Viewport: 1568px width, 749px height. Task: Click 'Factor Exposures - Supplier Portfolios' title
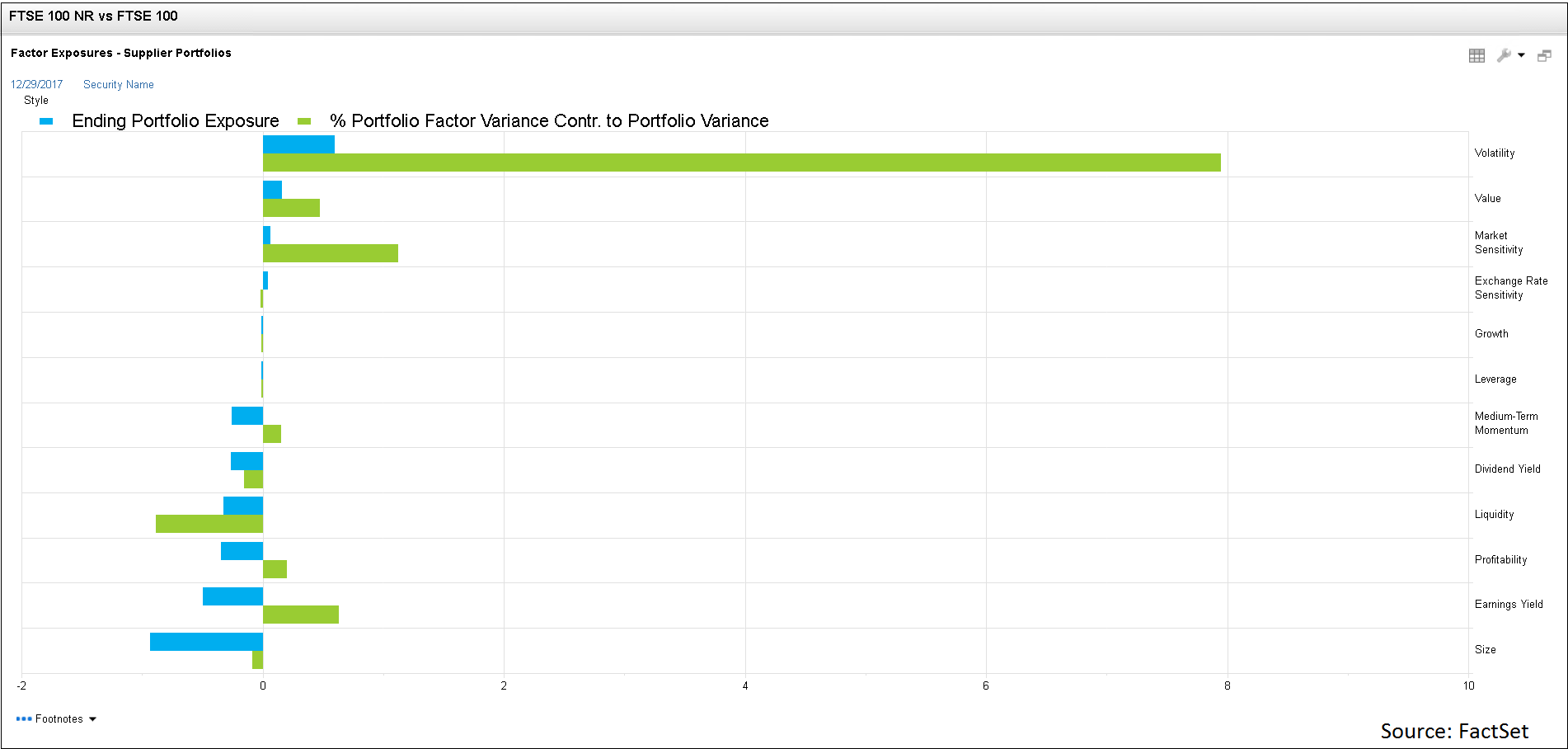tap(121, 53)
